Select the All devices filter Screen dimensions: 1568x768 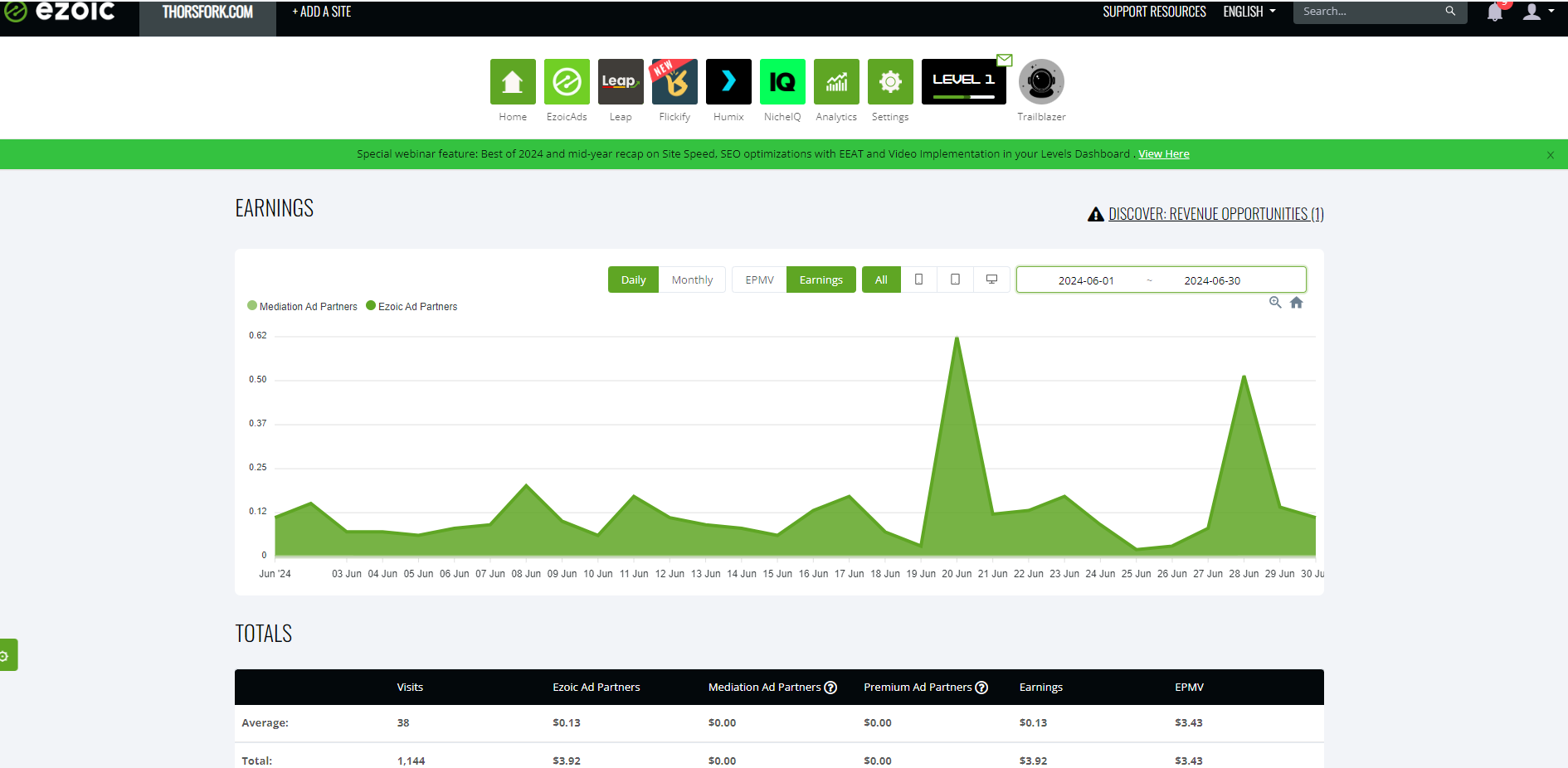click(x=881, y=279)
